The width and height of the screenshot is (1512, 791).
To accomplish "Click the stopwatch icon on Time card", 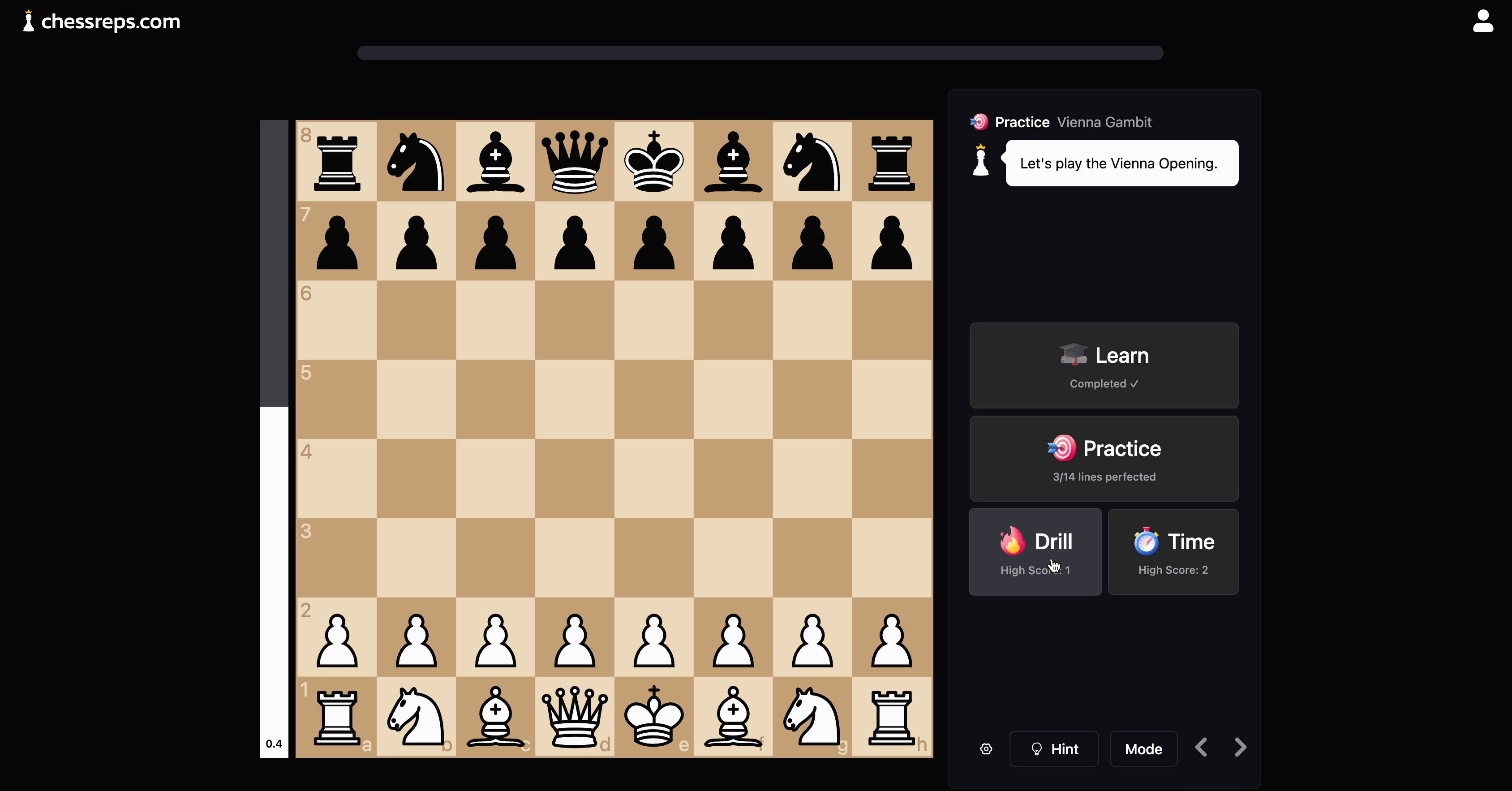I will pyautogui.click(x=1147, y=541).
